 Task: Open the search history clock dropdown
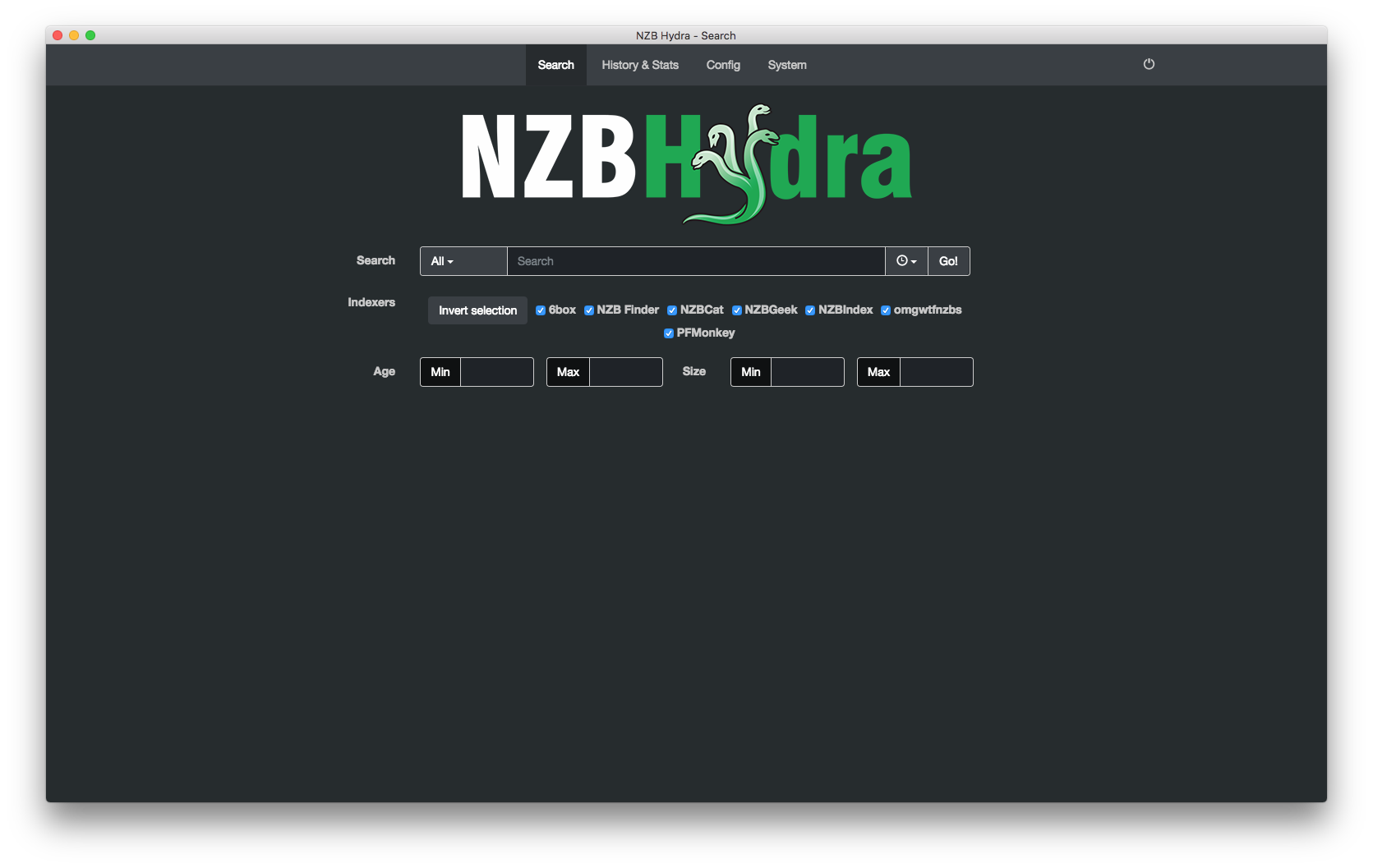coord(906,261)
